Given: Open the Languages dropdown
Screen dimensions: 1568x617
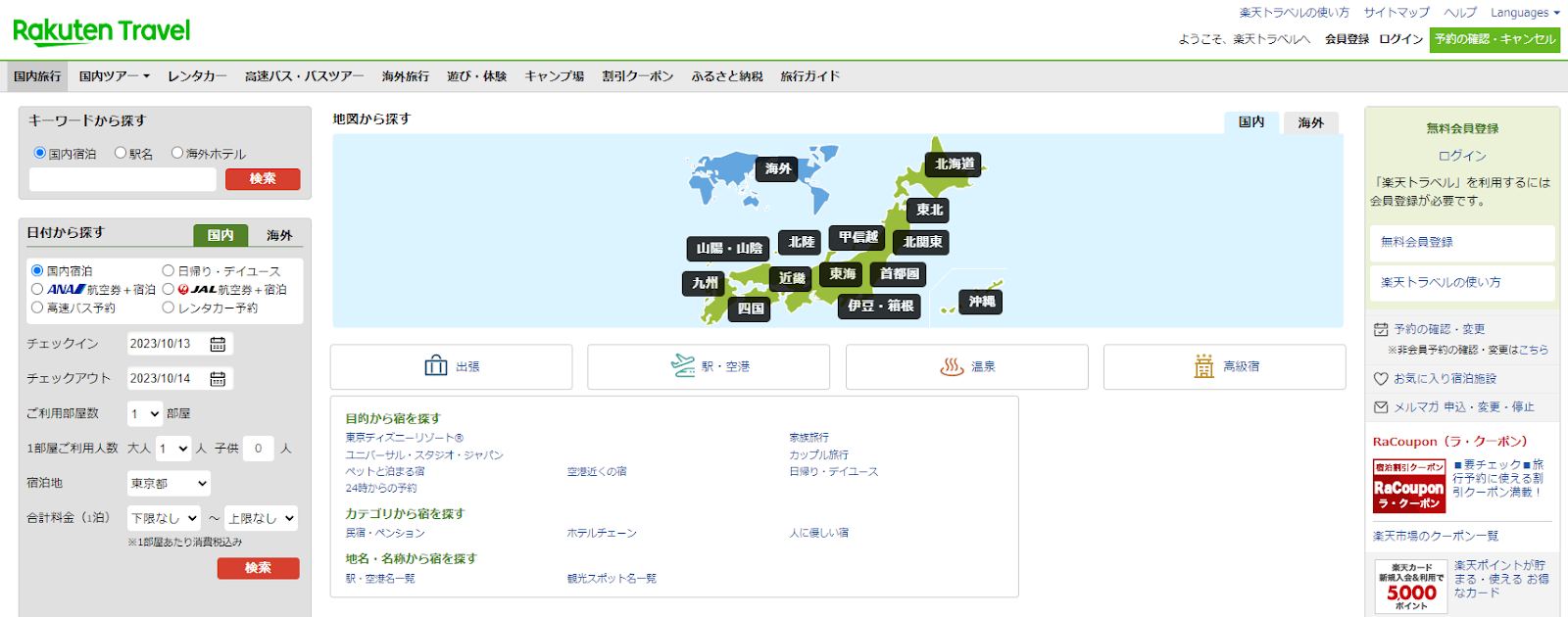Looking at the screenshot, I should [x=1525, y=13].
